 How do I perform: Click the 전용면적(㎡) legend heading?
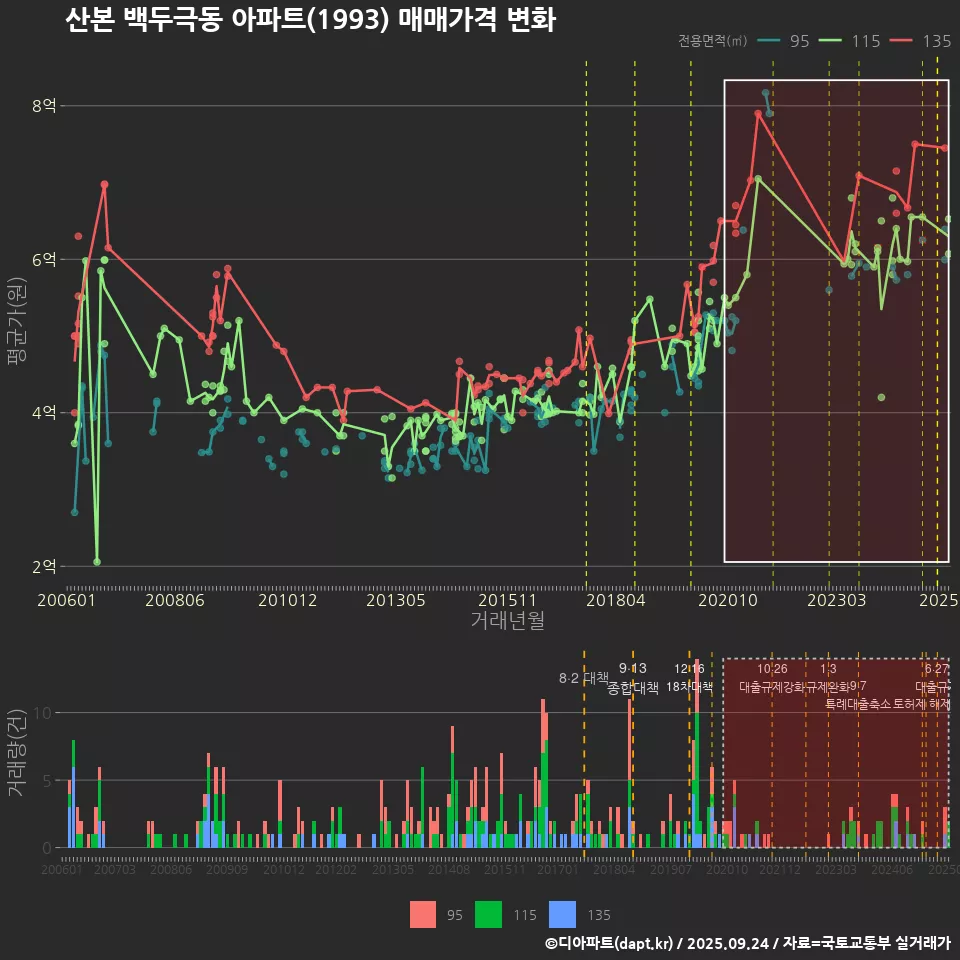click(712, 41)
